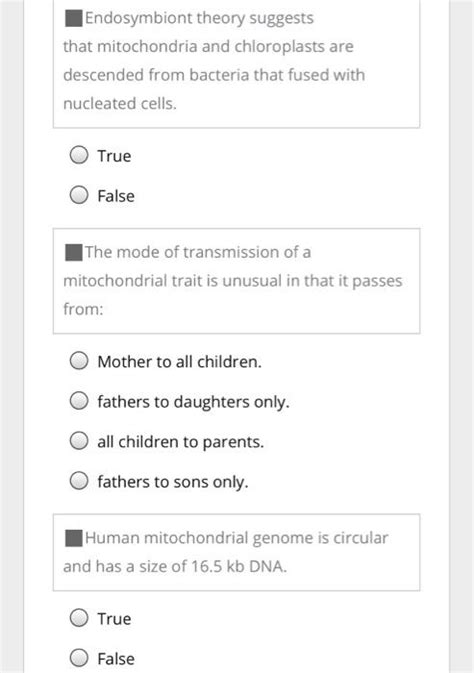
Task: Click the 16.5 kb DNA question box
Action: [237, 552]
